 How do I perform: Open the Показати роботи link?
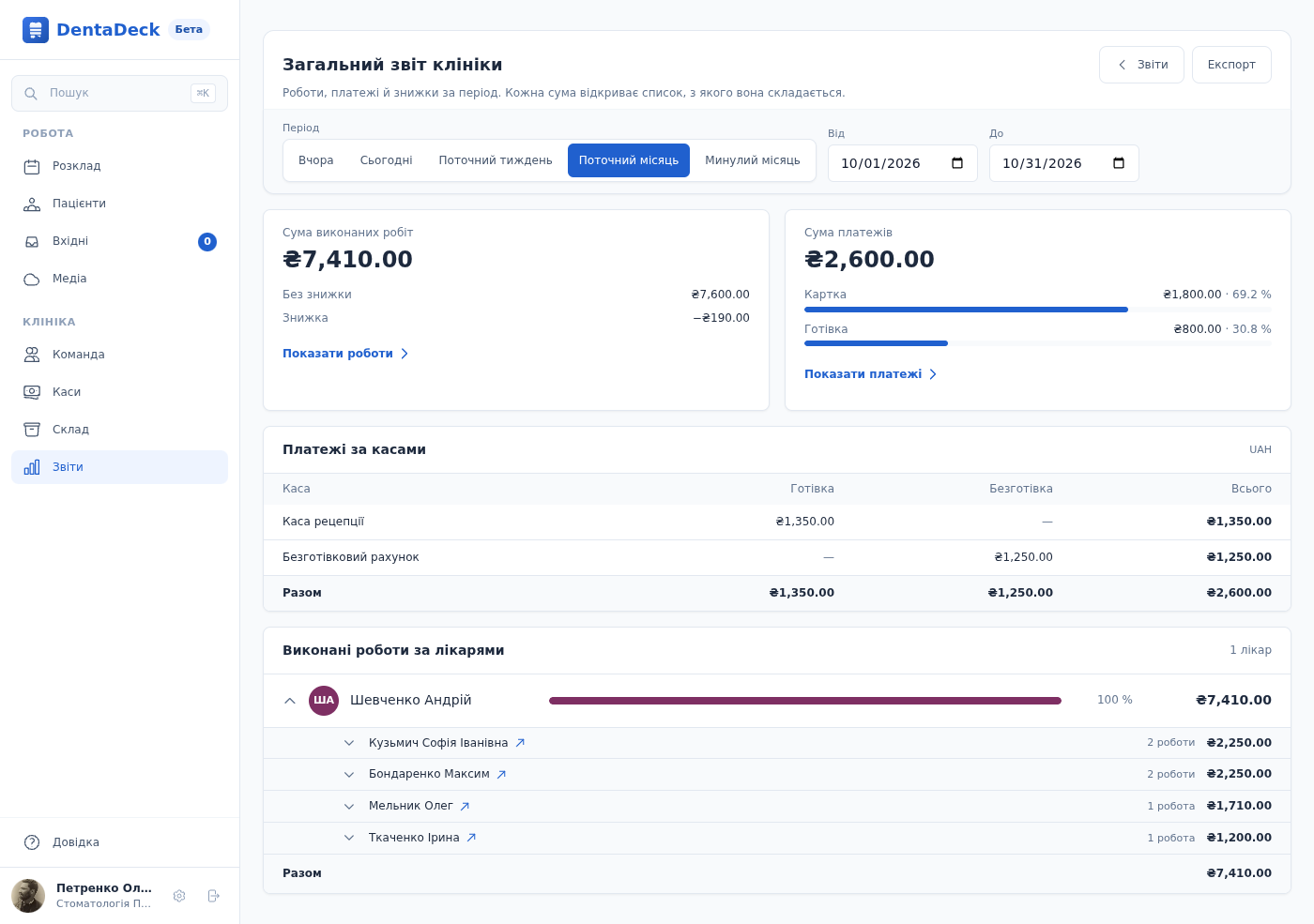pyautogui.click(x=345, y=354)
